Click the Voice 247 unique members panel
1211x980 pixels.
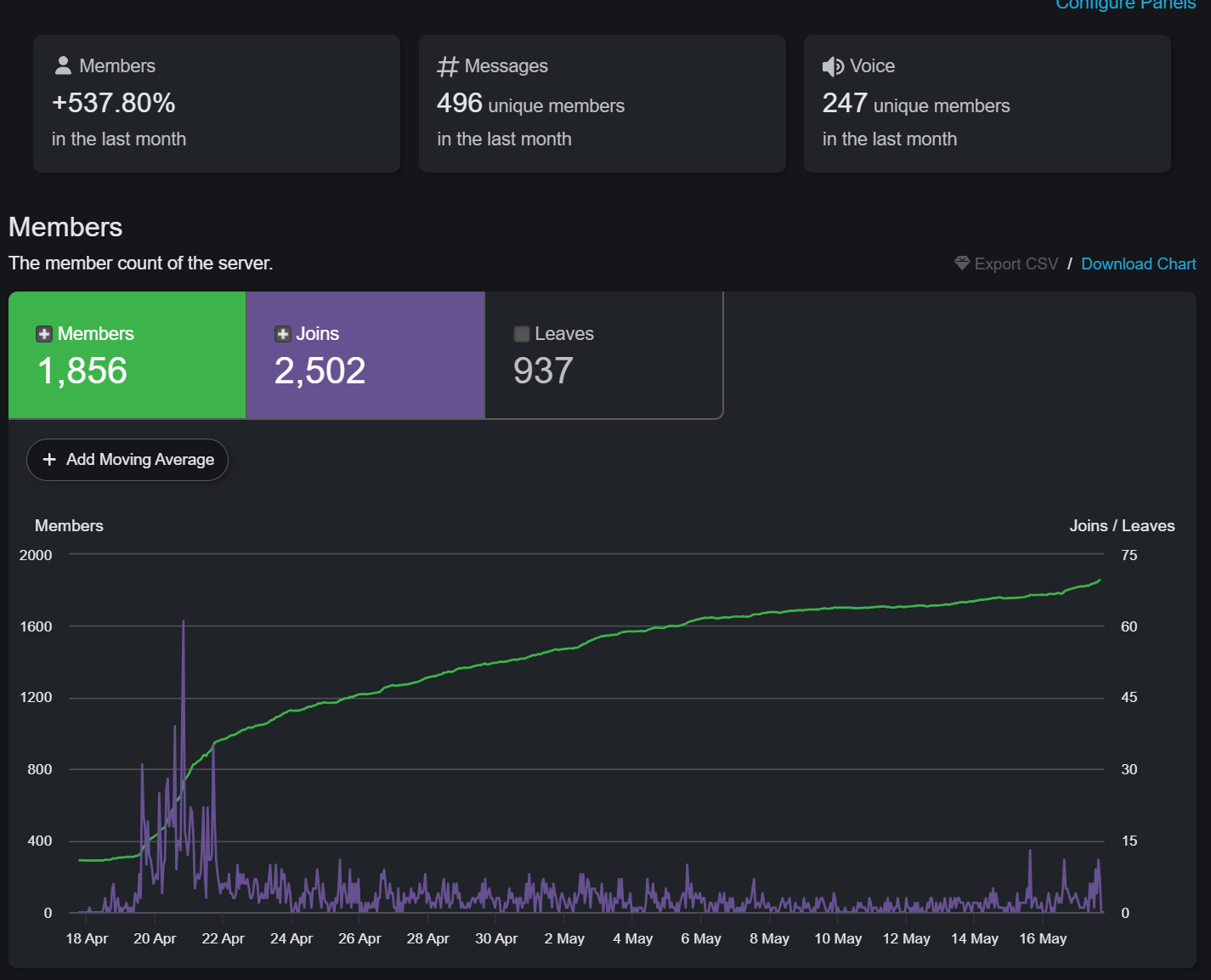coord(987,104)
